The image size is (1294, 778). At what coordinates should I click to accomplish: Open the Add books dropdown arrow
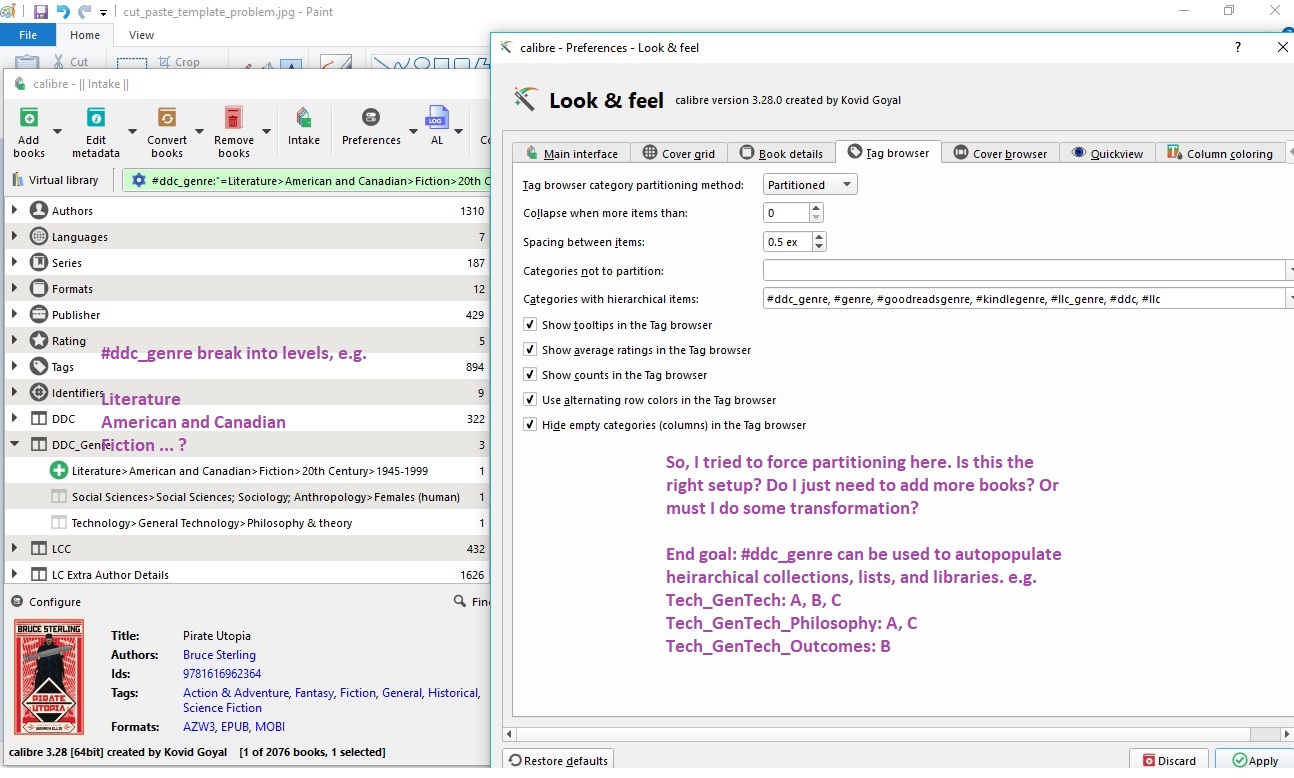pos(57,131)
